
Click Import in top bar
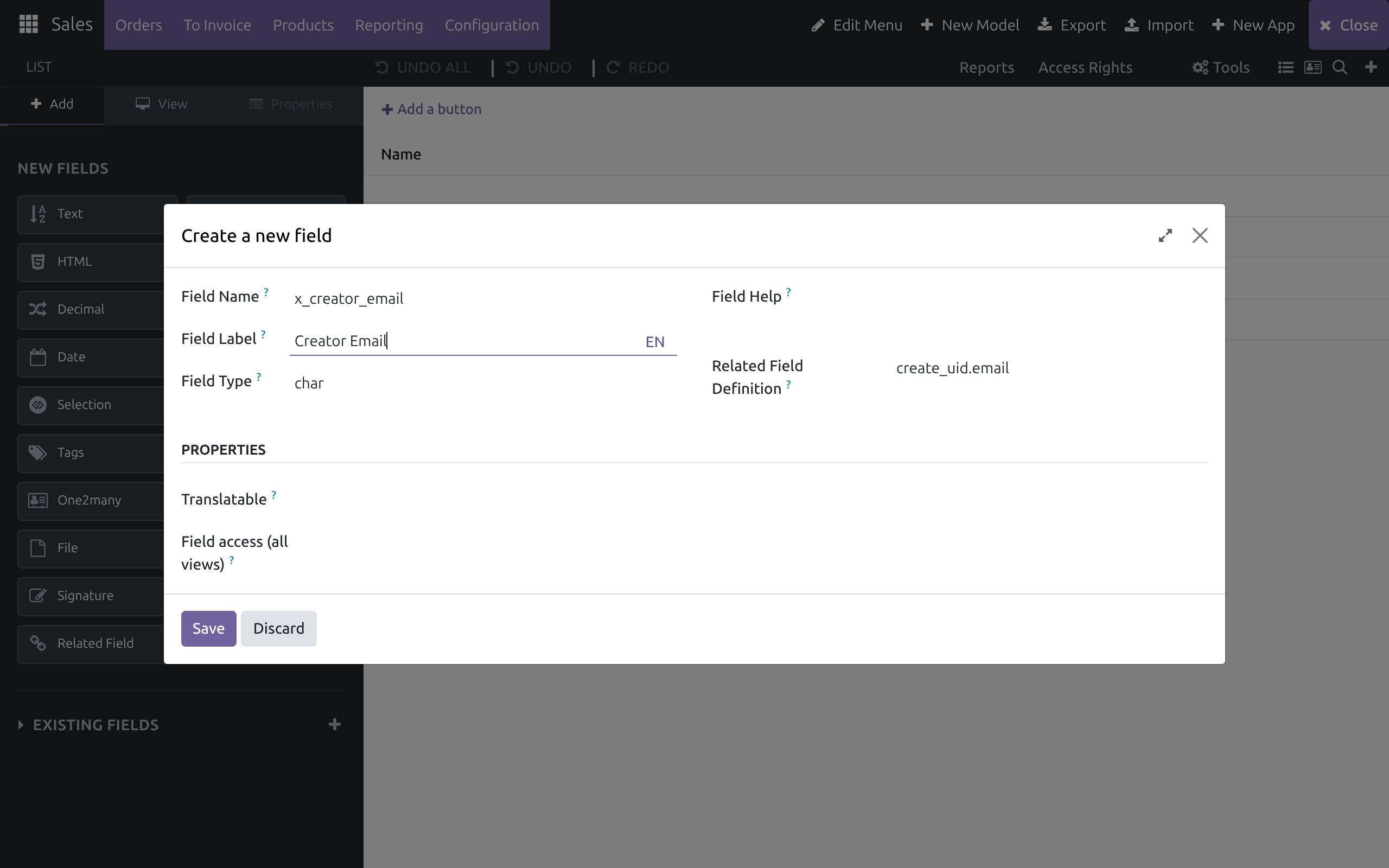(x=1159, y=25)
